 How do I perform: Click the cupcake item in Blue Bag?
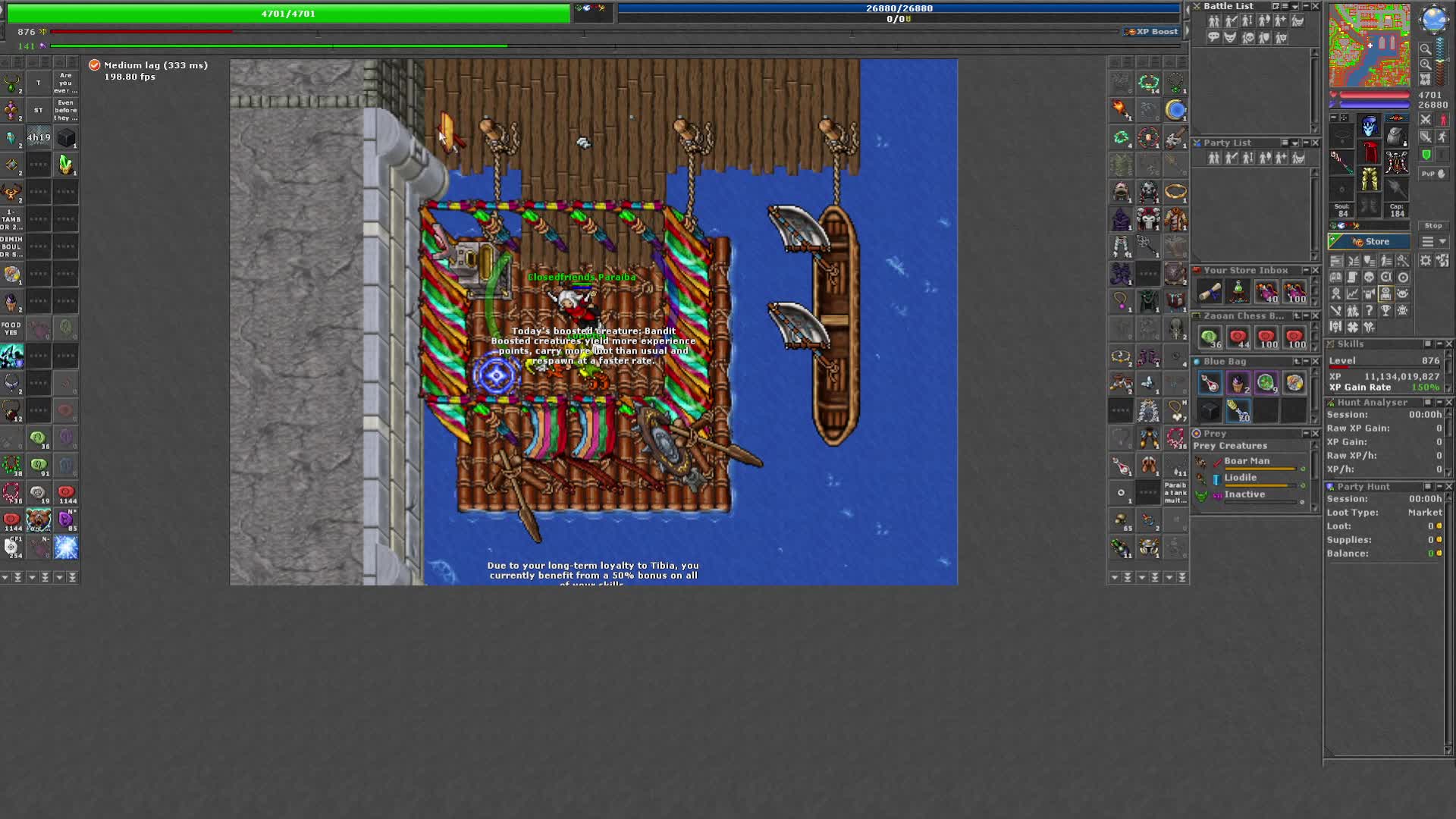1238,383
